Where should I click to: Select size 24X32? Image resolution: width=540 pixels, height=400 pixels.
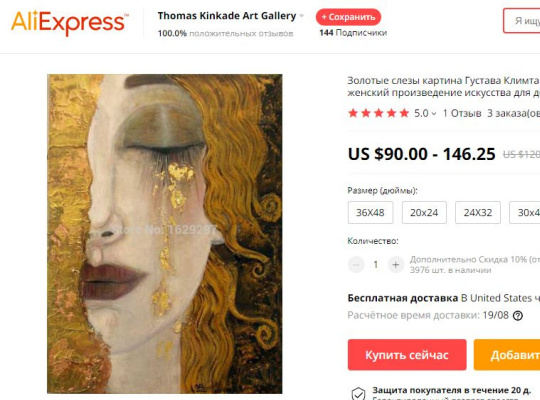click(x=478, y=213)
